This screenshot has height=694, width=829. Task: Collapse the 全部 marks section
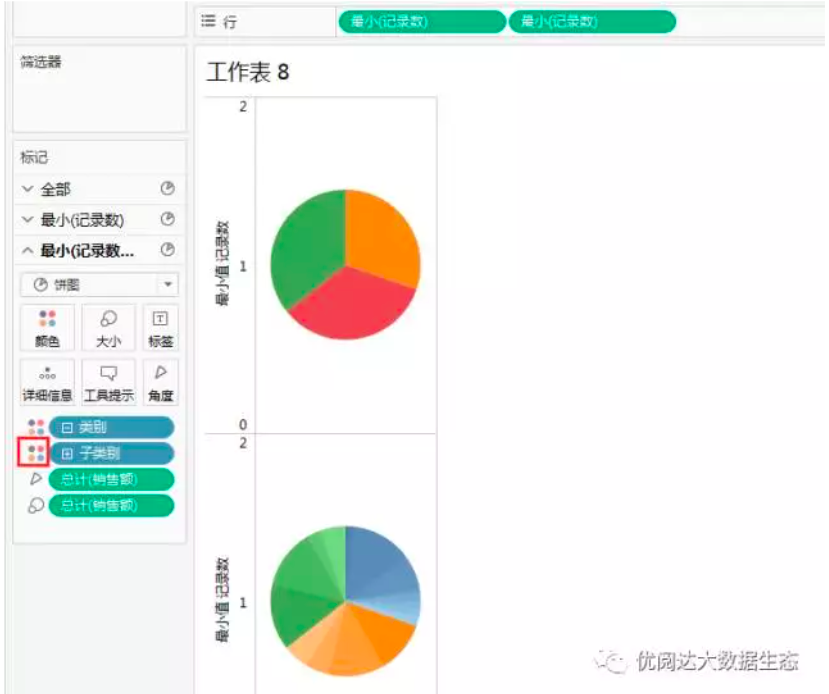pyautogui.click(x=27, y=189)
